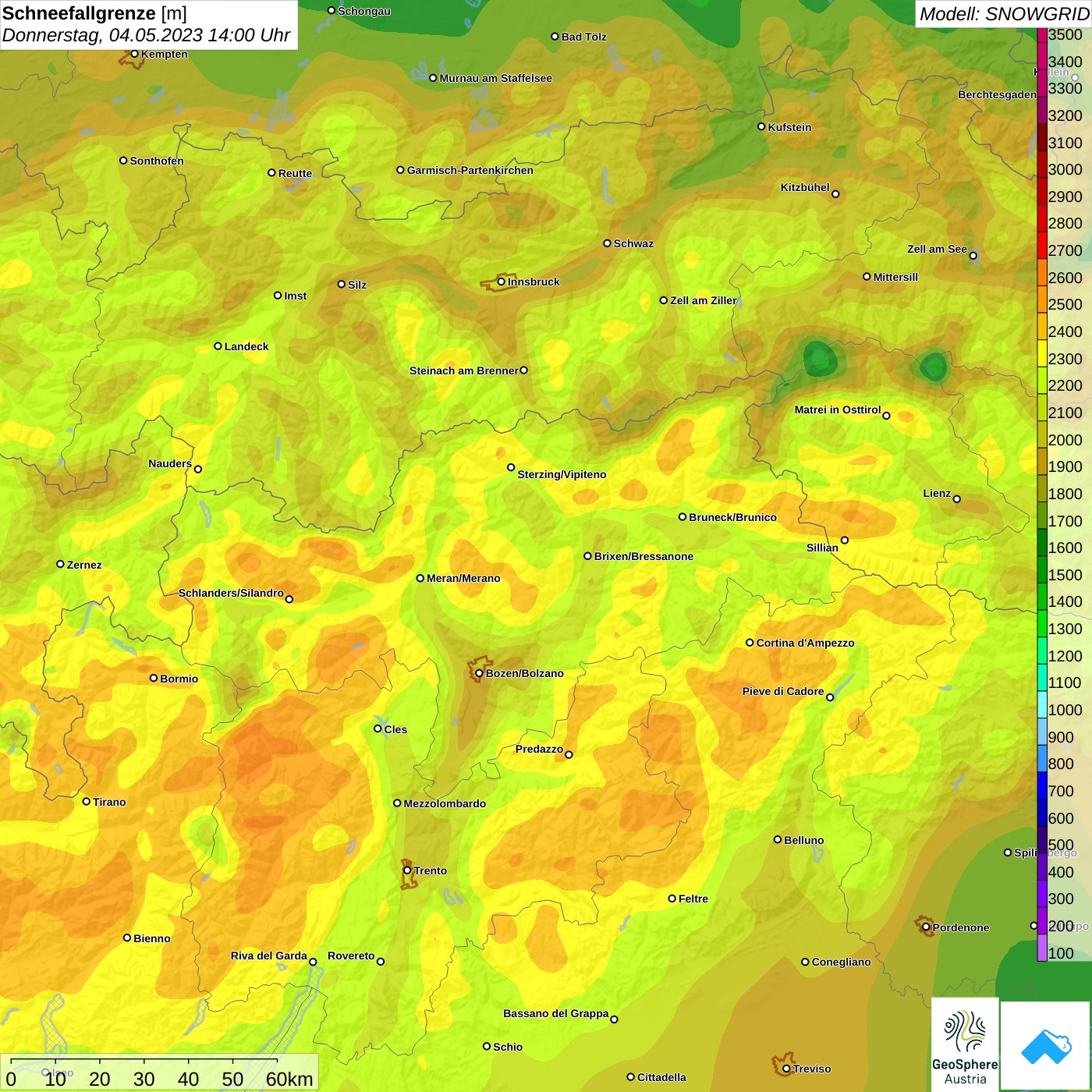
Task: Select the Bassano del Grappa label
Action: [x=556, y=1013]
